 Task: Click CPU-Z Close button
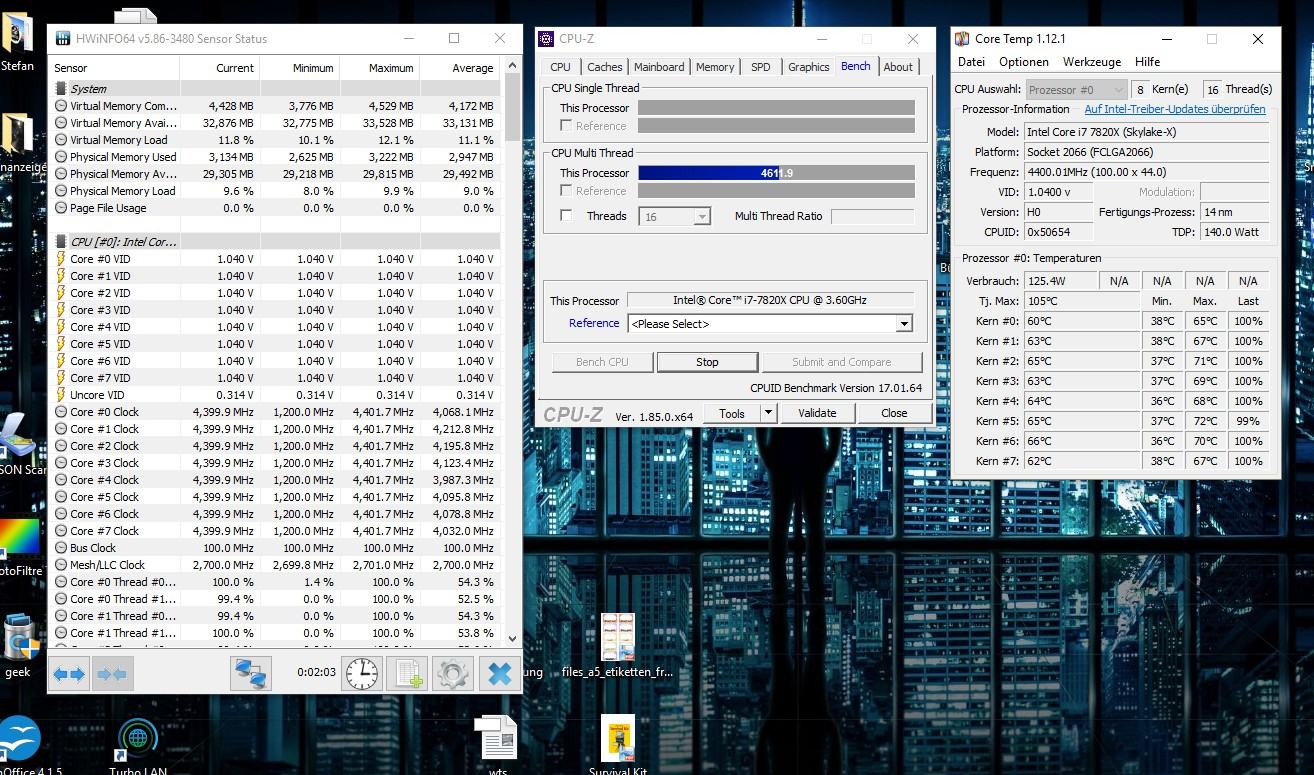click(x=894, y=413)
